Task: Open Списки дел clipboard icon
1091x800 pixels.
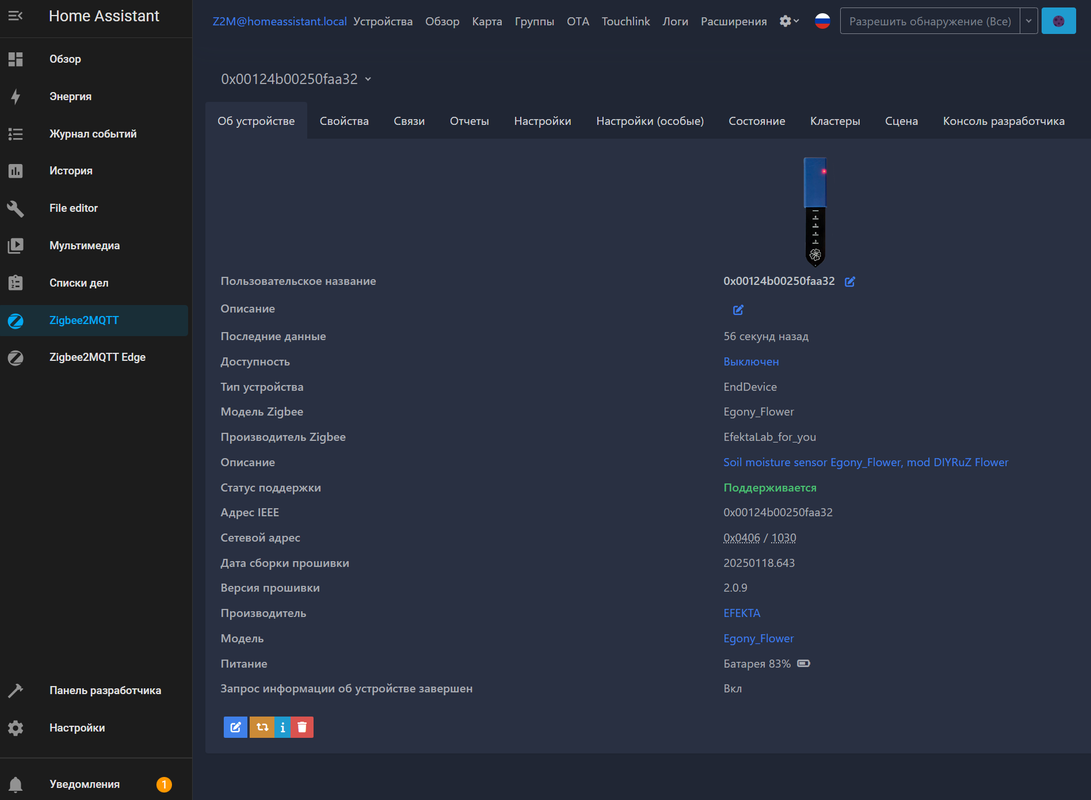Action: [x=15, y=283]
